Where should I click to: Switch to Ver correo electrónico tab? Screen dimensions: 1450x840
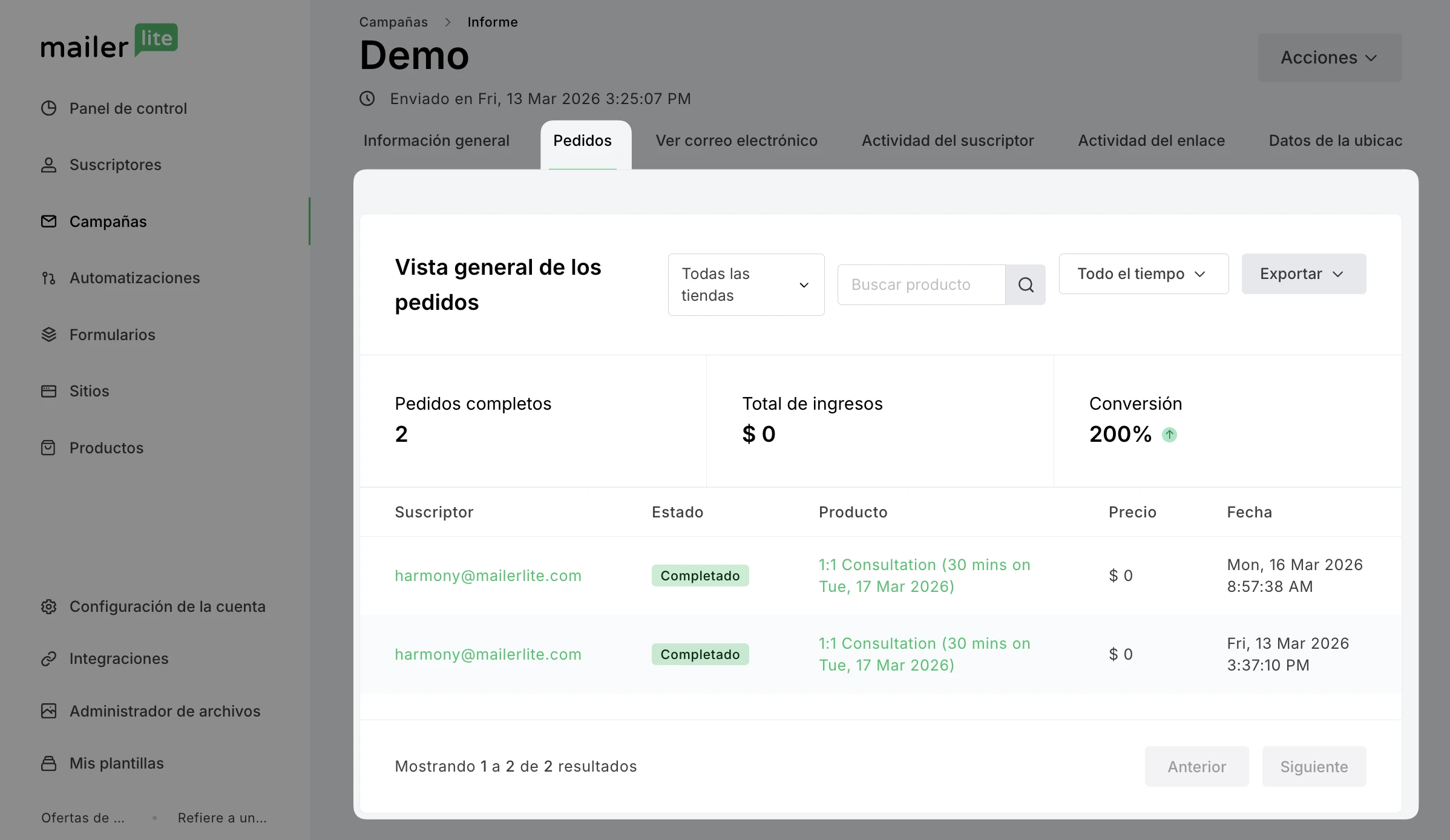[x=736, y=140]
